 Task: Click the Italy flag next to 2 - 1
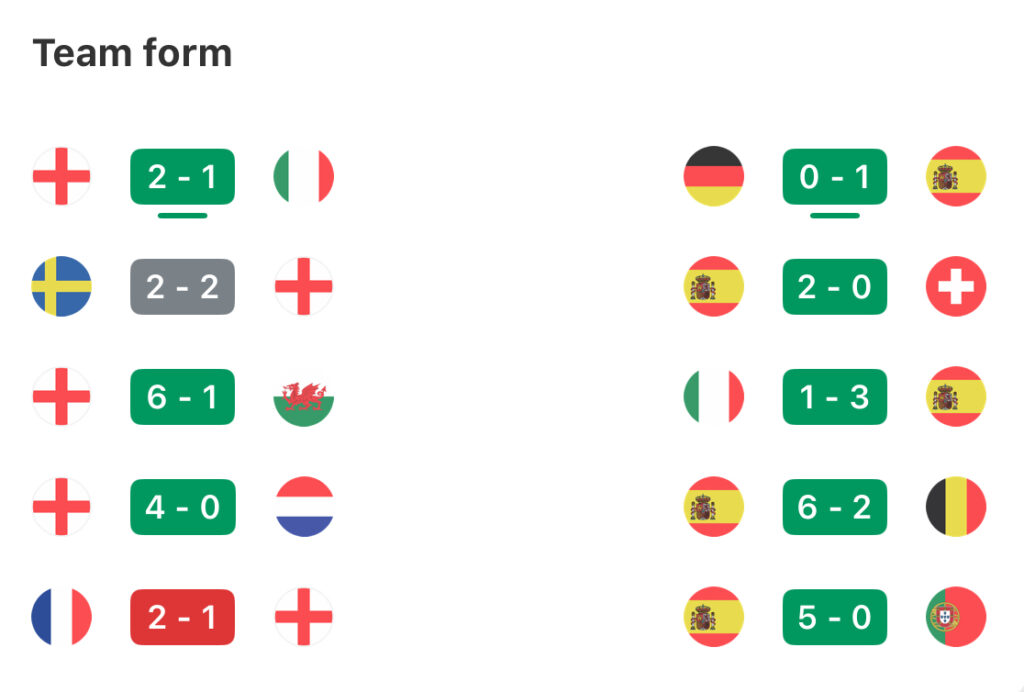pos(304,176)
